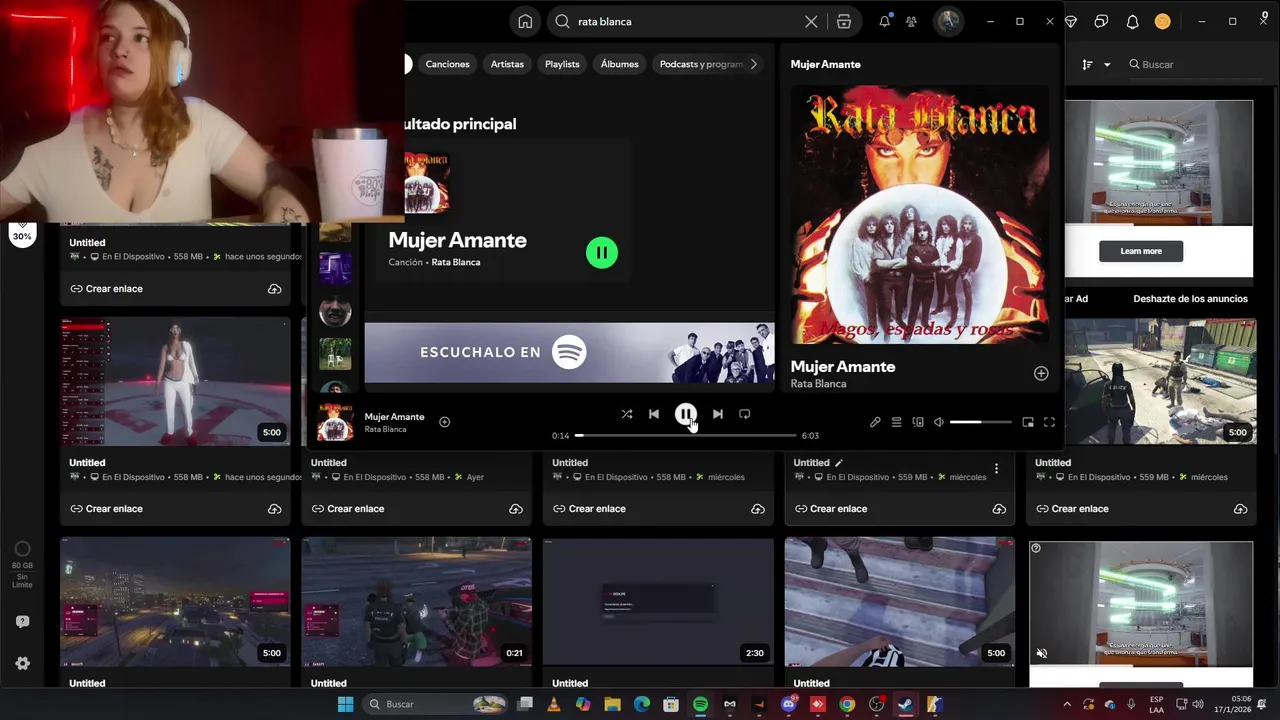Screen dimensions: 1280x720
Task: Open Spotify from taskbar
Action: (x=700, y=704)
